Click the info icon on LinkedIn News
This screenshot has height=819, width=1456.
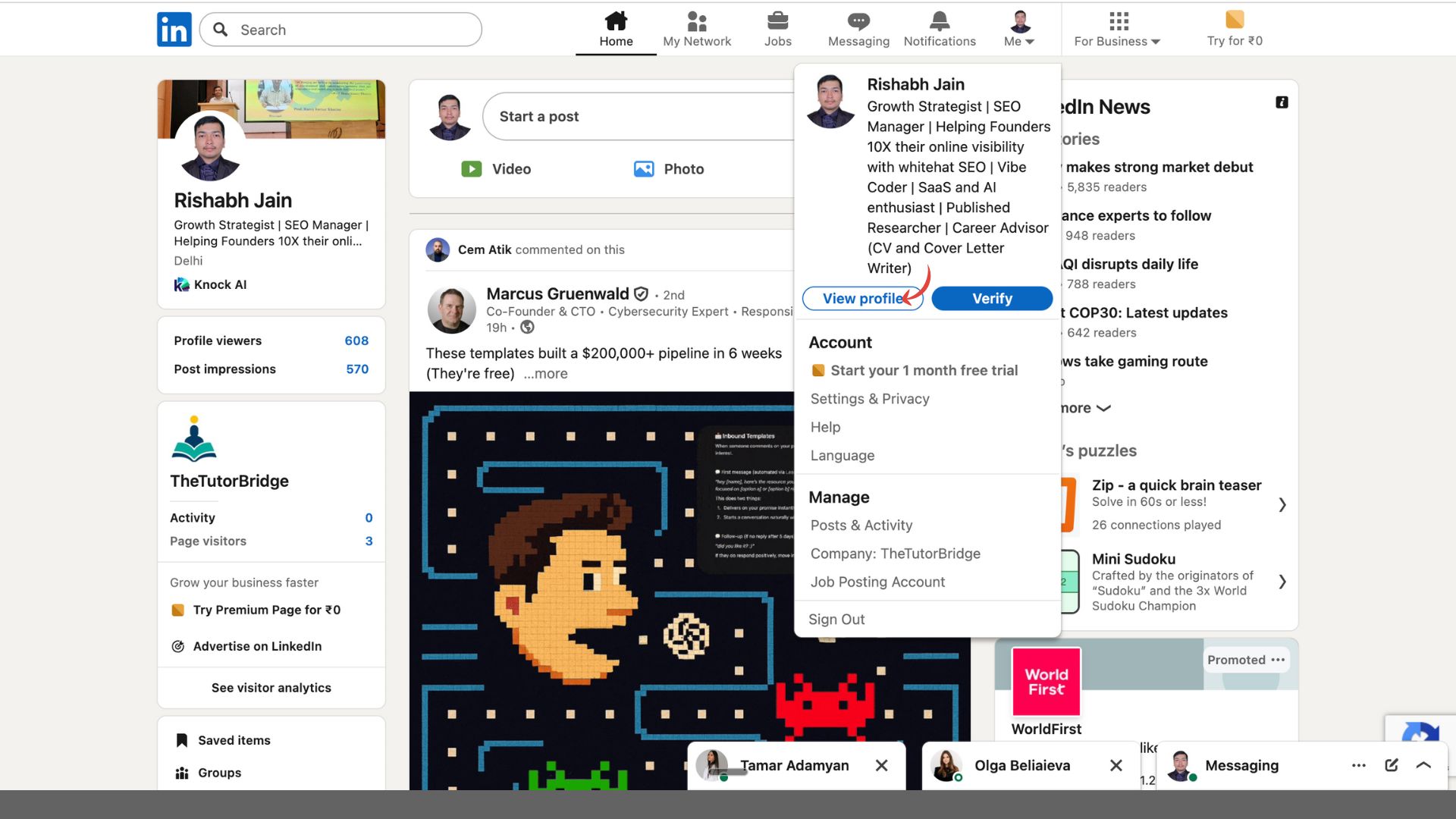coord(1282,102)
